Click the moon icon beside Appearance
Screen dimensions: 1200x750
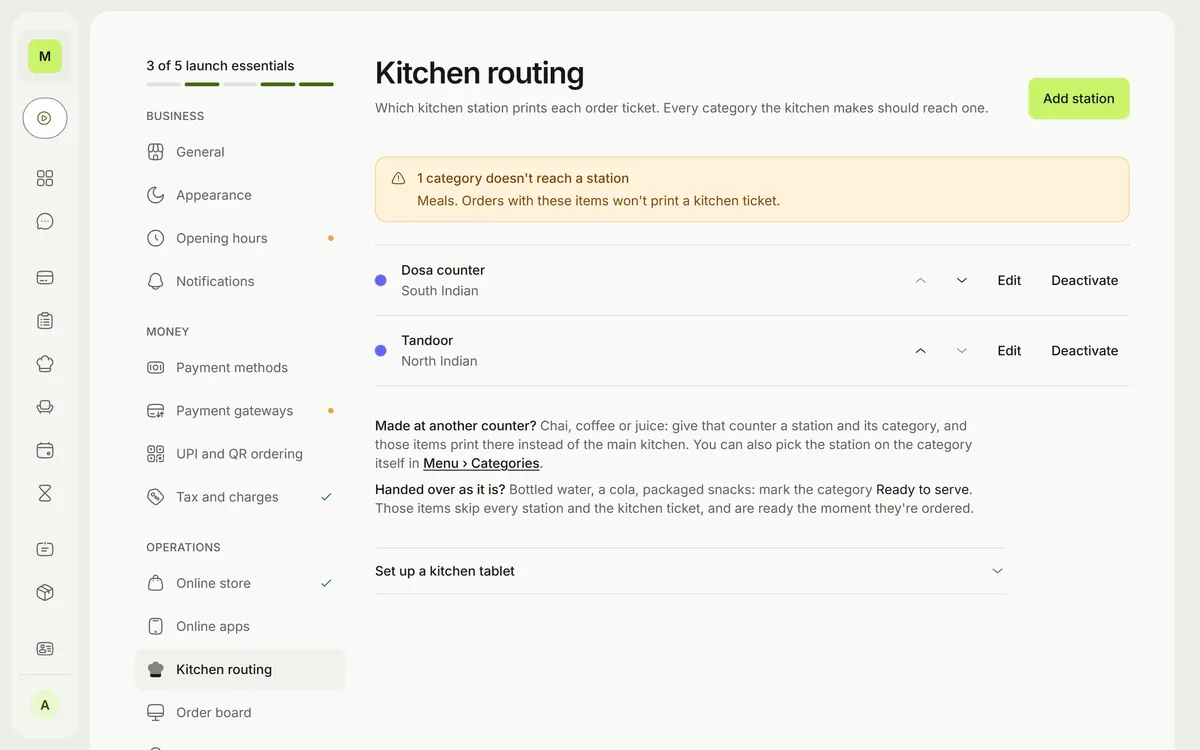coord(155,195)
